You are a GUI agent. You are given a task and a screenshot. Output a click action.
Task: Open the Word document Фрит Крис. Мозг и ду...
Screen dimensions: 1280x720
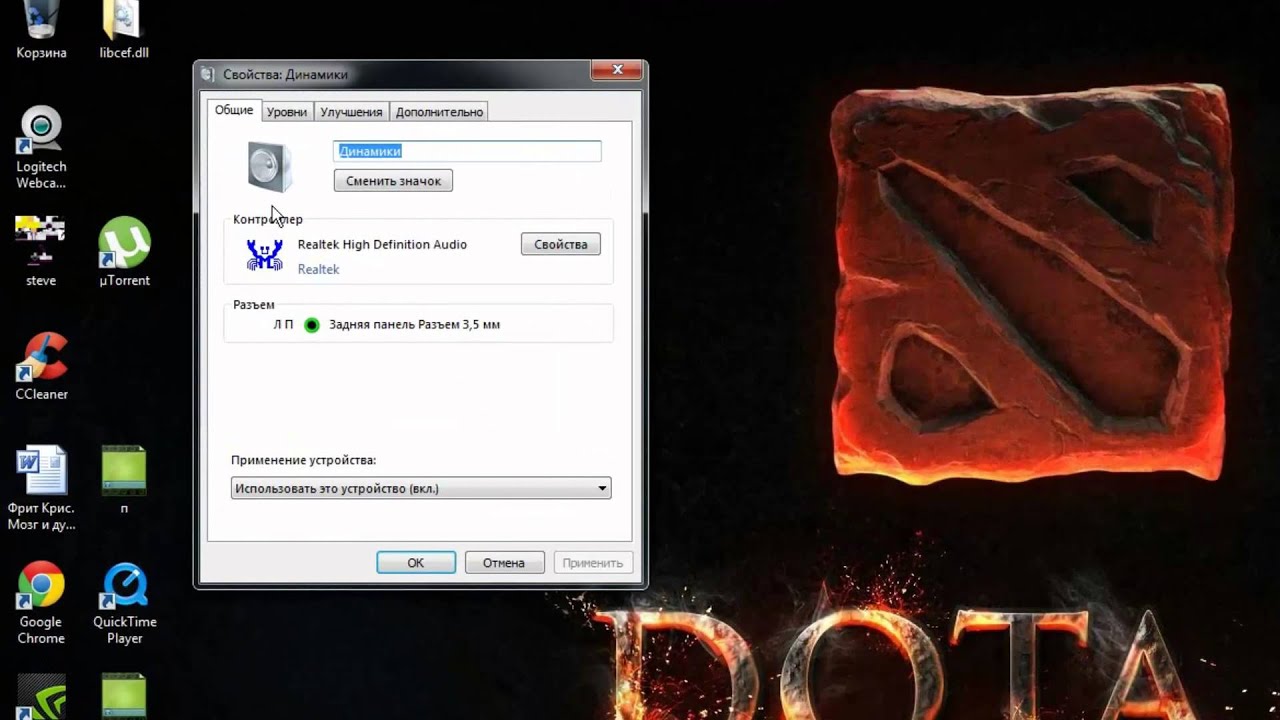coord(41,488)
